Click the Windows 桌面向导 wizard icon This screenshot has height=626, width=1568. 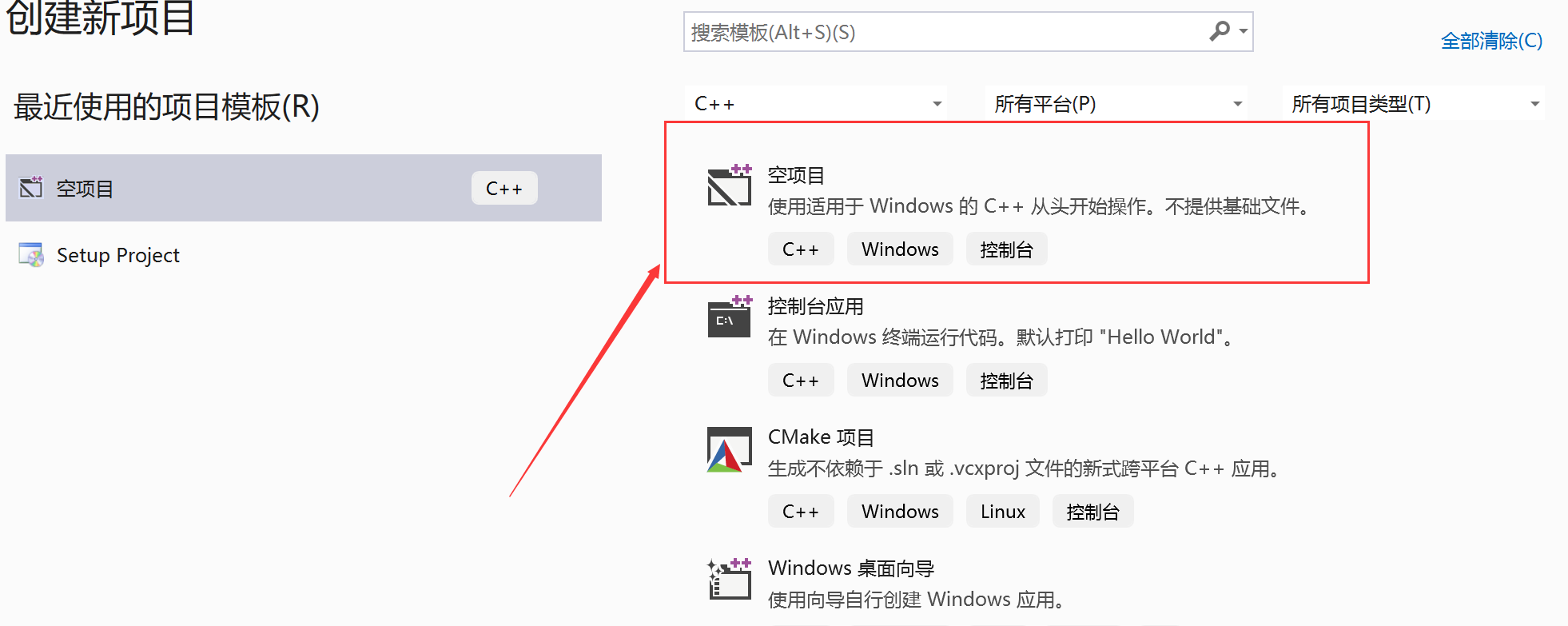730,579
